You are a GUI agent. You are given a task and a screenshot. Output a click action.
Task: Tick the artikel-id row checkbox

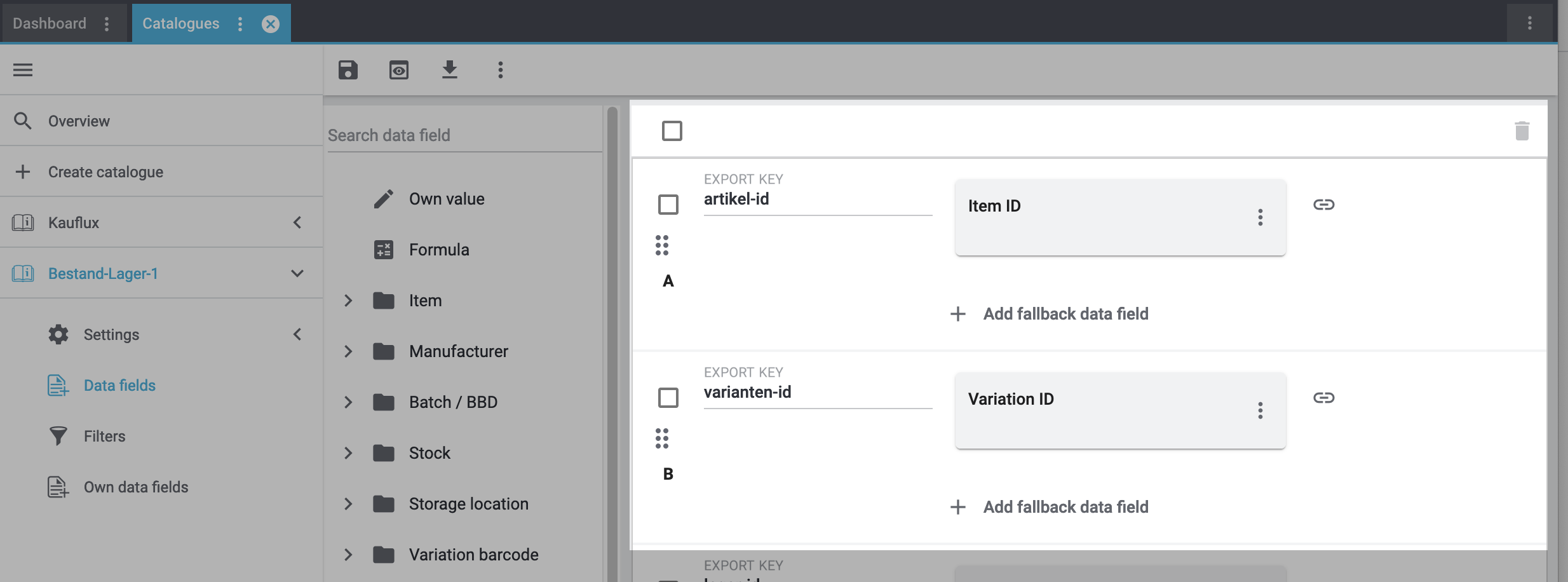coord(668,205)
